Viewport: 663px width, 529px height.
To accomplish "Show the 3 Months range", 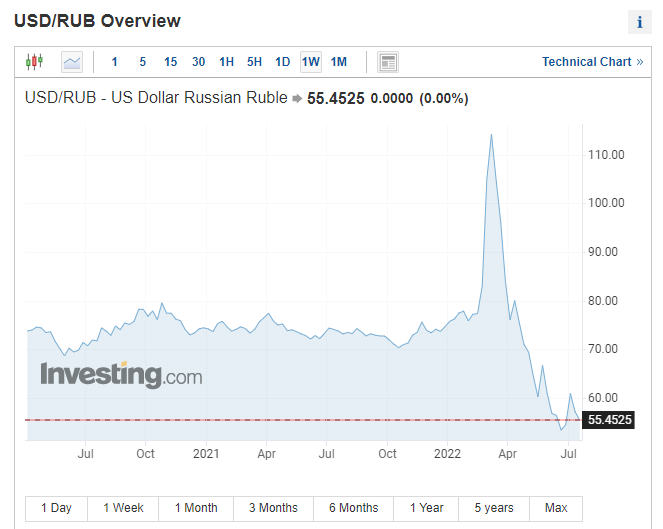I will click(x=273, y=508).
